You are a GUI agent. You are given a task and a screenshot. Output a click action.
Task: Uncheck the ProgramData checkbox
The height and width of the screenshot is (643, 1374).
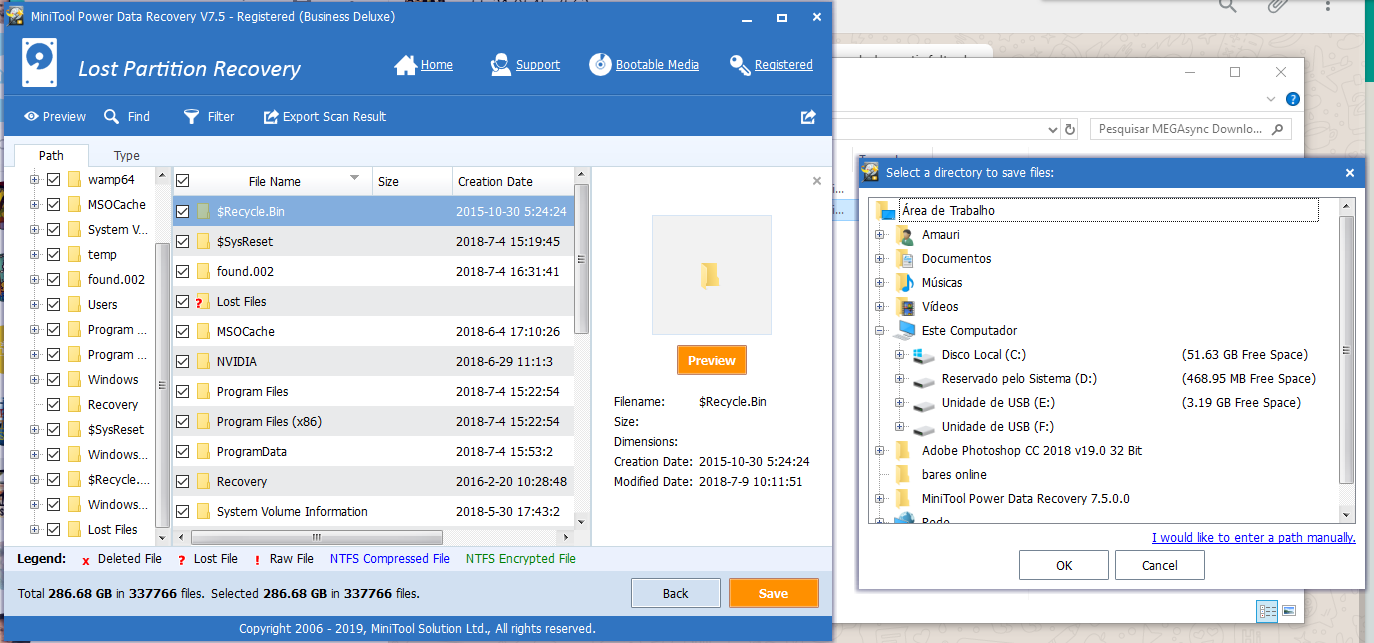[183, 451]
